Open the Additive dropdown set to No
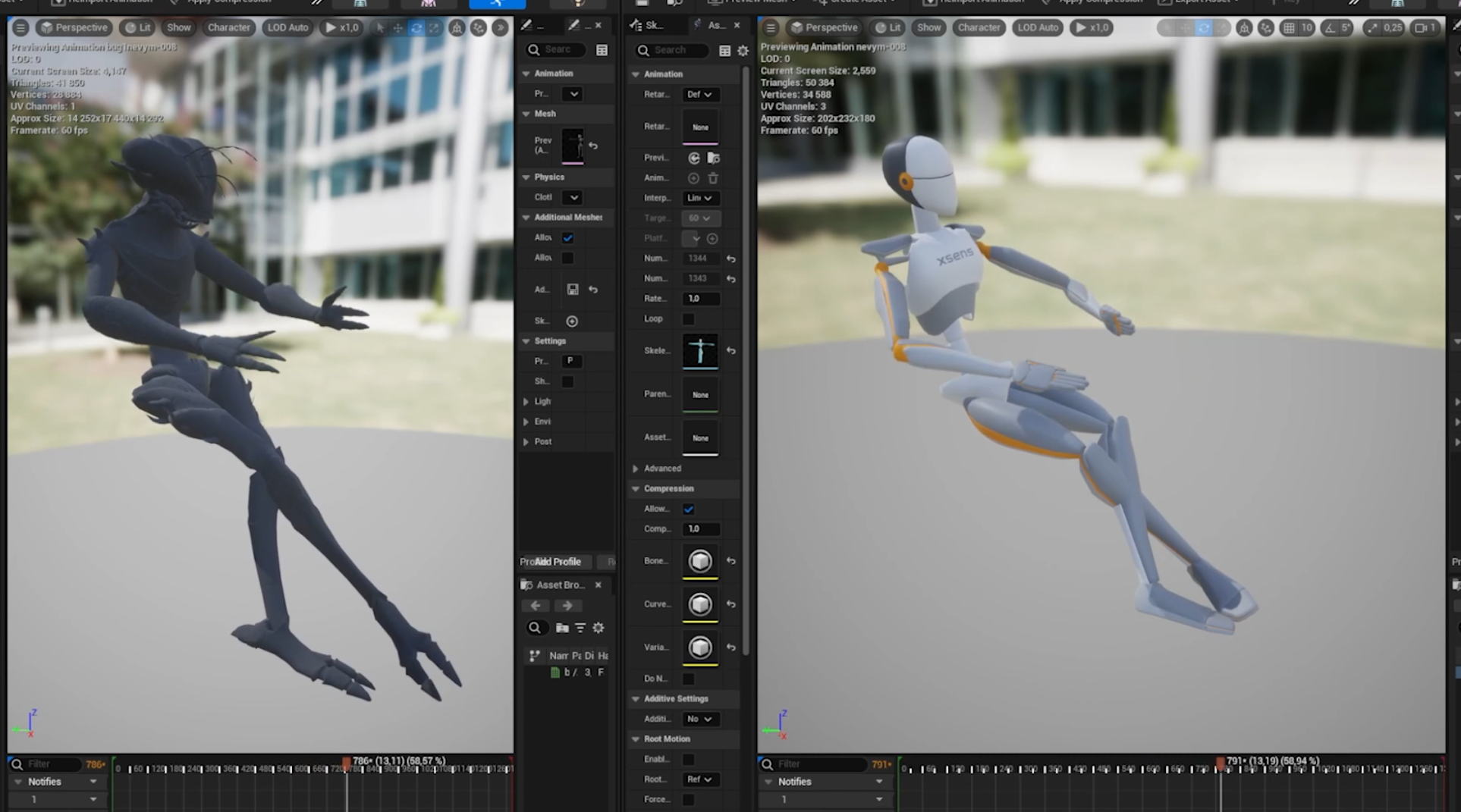Viewport: 1461px width, 812px height. click(700, 719)
